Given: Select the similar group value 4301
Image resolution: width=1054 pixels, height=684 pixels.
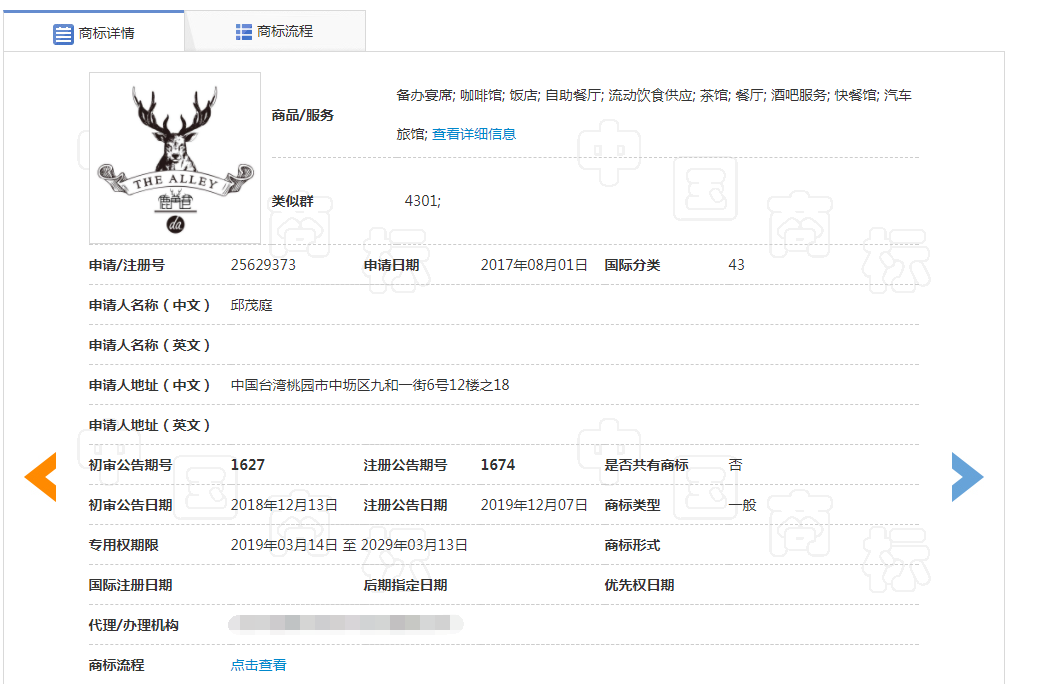Looking at the screenshot, I should click(x=422, y=201).
